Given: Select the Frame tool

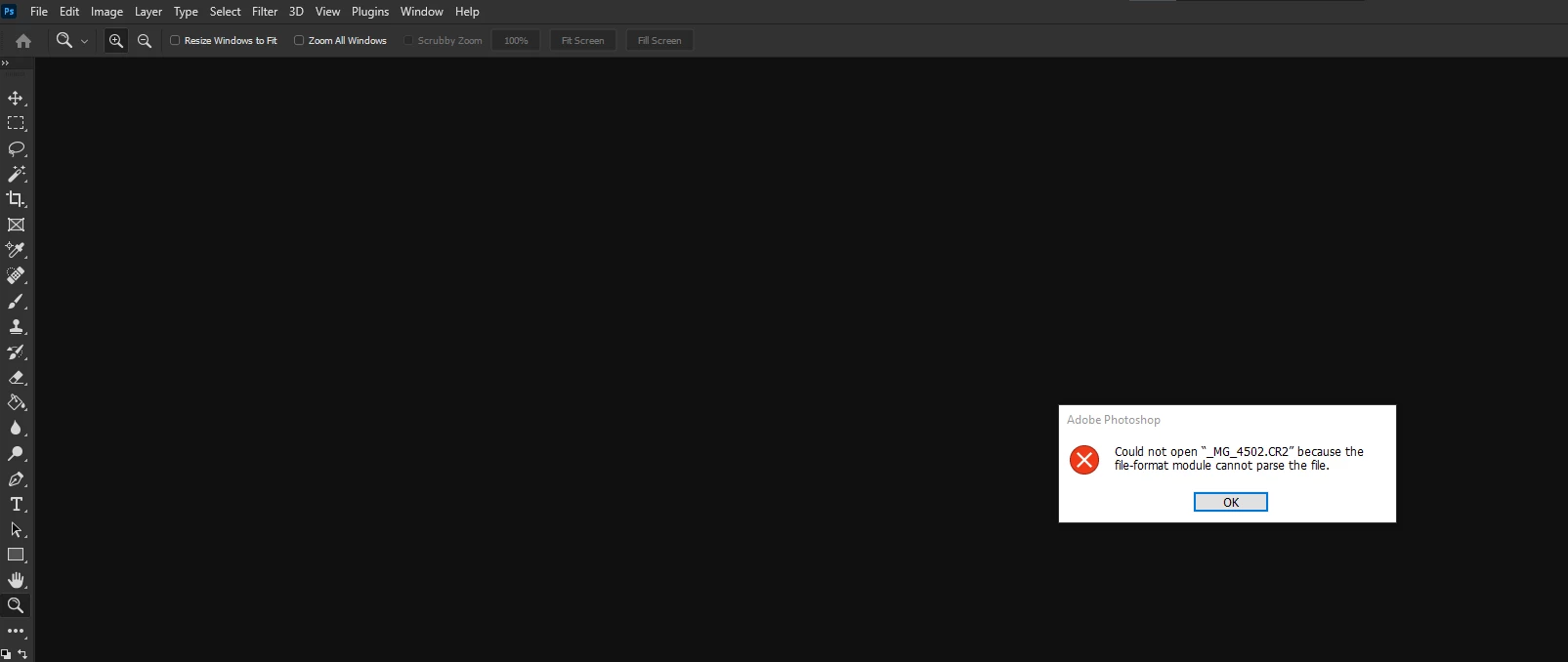Looking at the screenshot, I should 16,225.
